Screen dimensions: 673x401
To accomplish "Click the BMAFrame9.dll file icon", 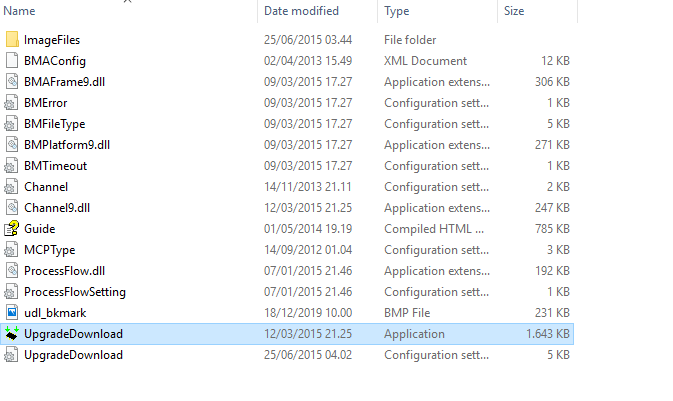I will pyautogui.click(x=12, y=82).
